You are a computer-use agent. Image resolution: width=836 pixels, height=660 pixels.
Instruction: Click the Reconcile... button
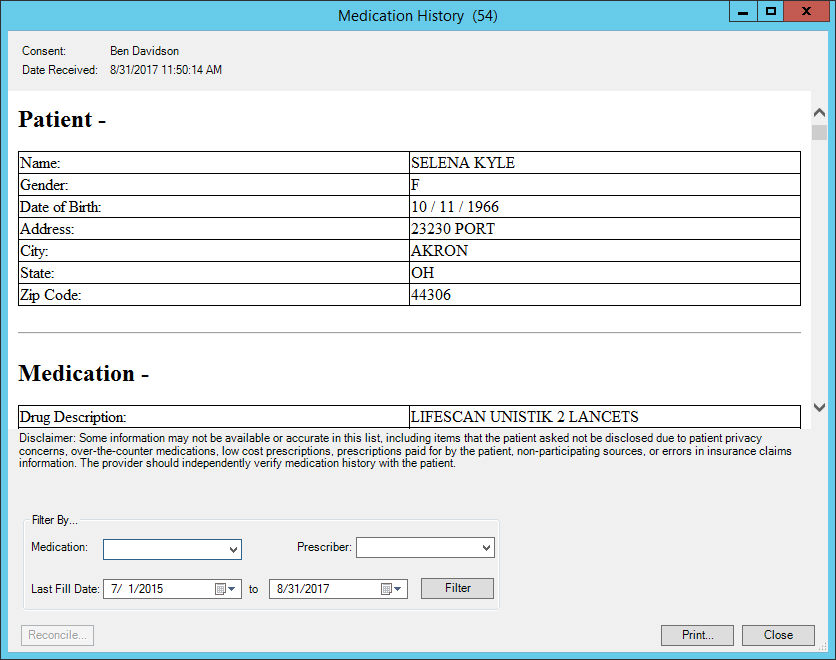click(57, 635)
